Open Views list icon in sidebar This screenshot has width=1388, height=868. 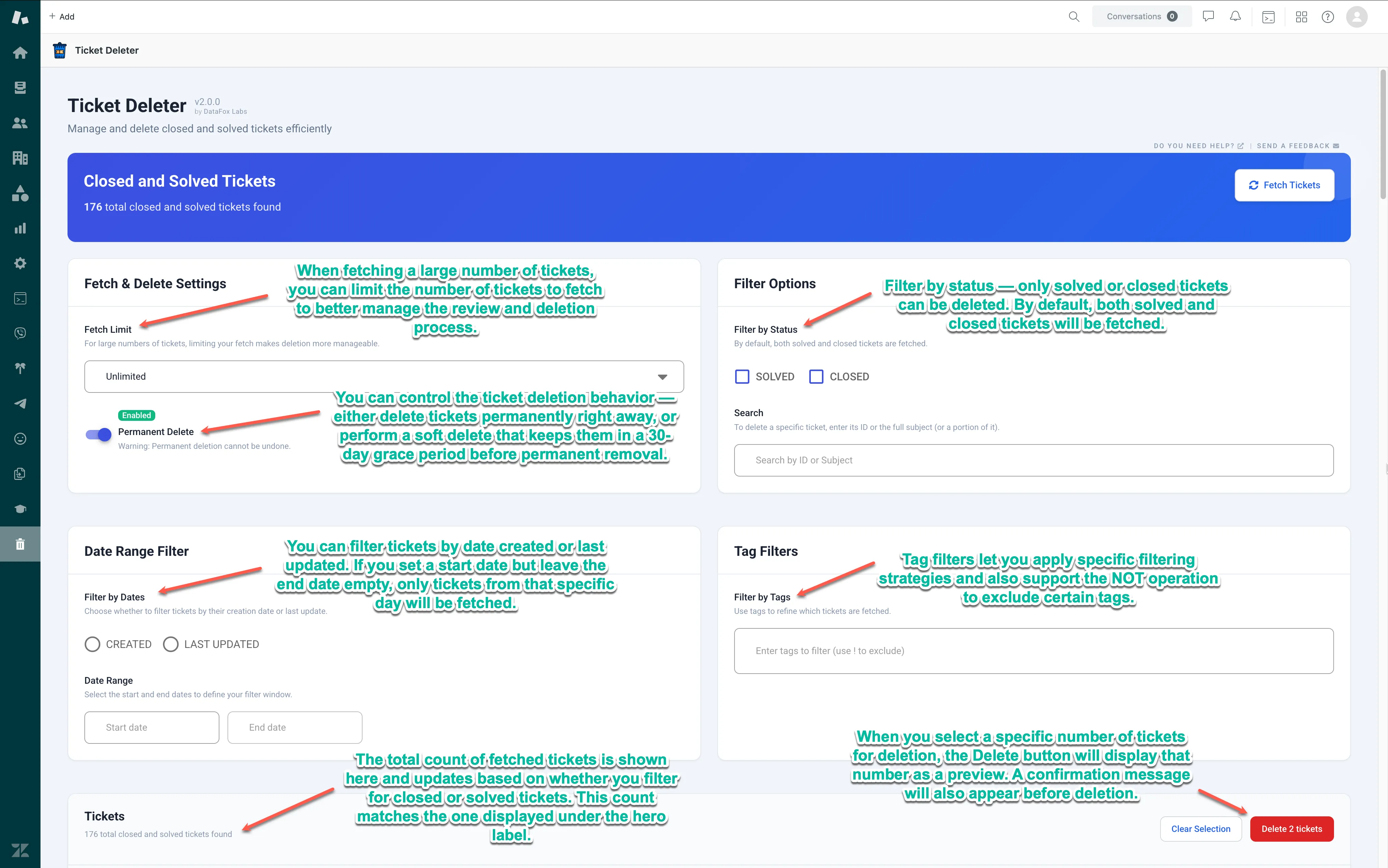pos(20,88)
